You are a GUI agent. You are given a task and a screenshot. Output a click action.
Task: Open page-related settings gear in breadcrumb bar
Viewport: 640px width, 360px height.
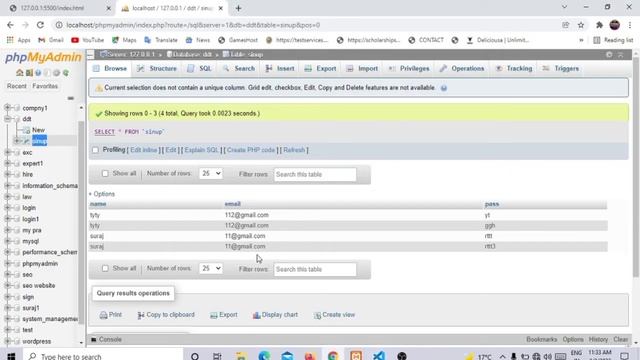(x=609, y=54)
